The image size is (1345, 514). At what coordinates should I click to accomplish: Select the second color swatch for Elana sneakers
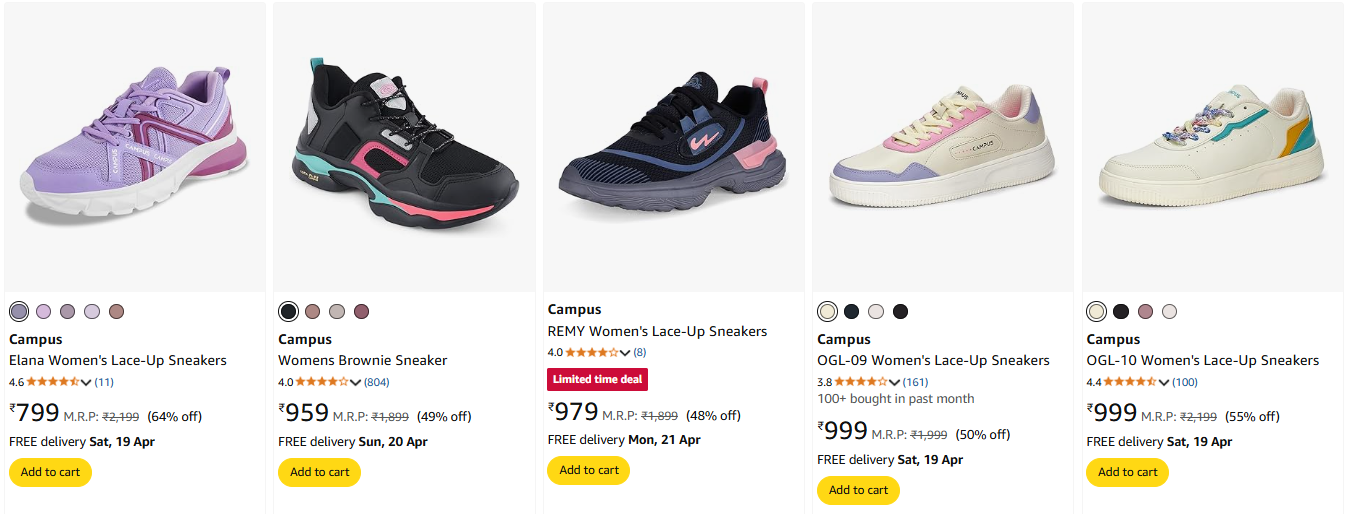pyautogui.click(x=43, y=312)
